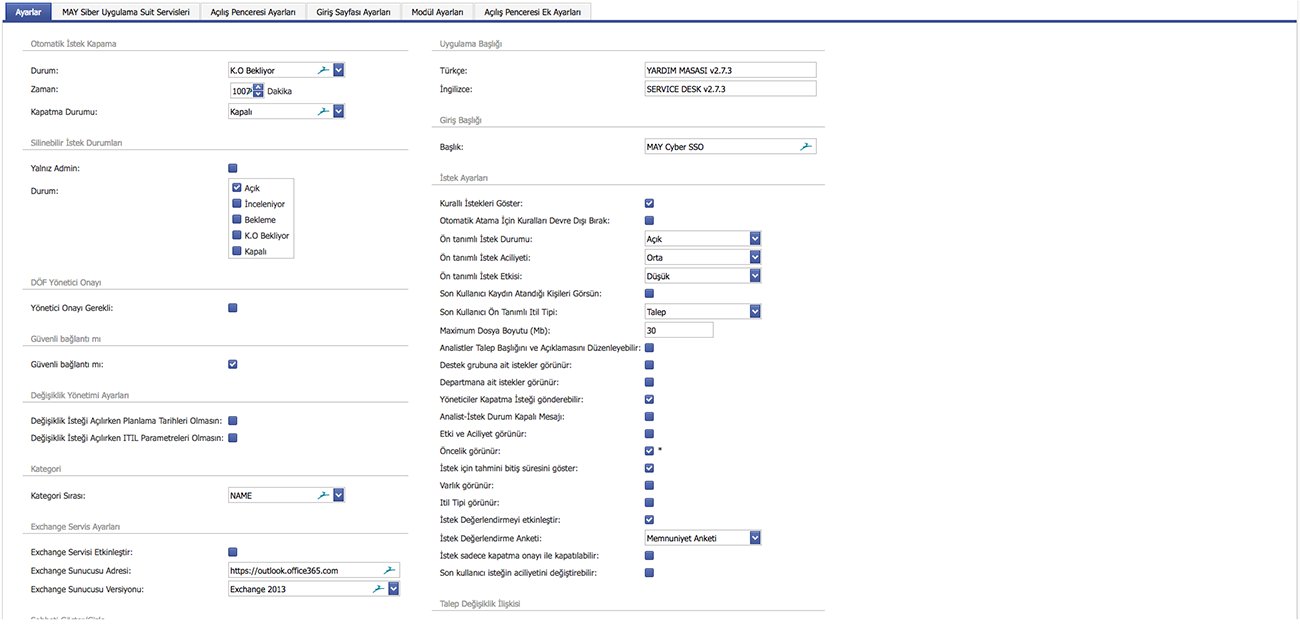Check K.O Bekliyor in the deletable states list
1300x626 pixels.
coord(237,235)
